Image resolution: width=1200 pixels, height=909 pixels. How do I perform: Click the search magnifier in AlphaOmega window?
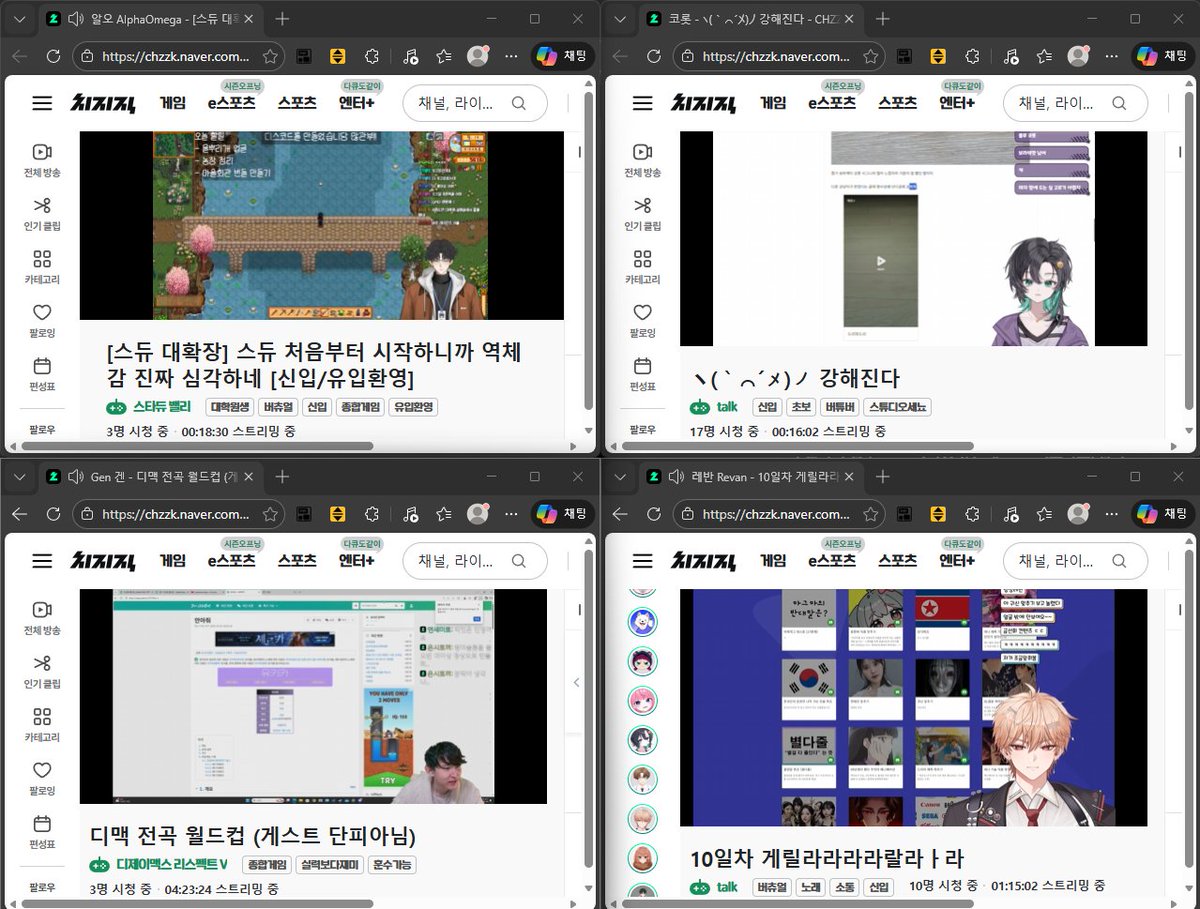click(518, 103)
